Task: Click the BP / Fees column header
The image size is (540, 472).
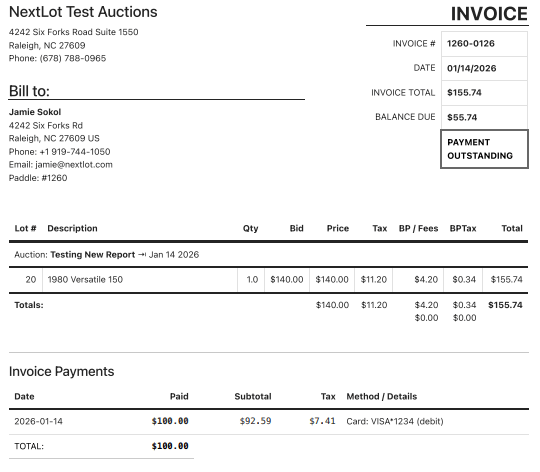Action: [x=418, y=228]
